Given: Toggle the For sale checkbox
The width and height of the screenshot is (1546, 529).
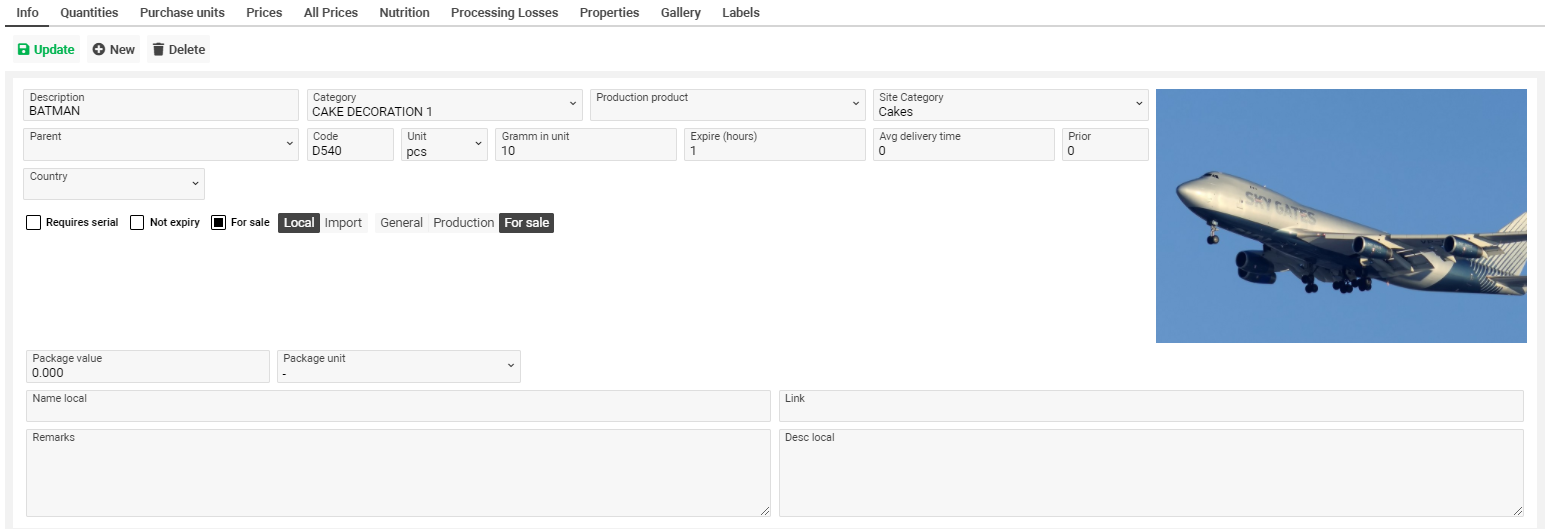Looking at the screenshot, I should [x=219, y=223].
